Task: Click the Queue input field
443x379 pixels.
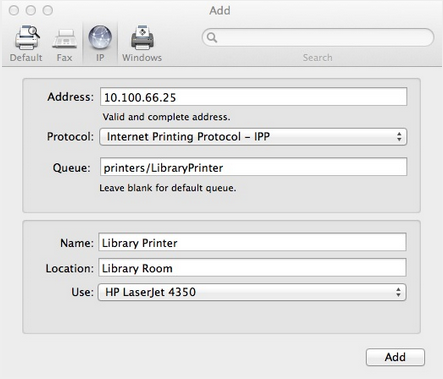Action: pyautogui.click(x=253, y=167)
